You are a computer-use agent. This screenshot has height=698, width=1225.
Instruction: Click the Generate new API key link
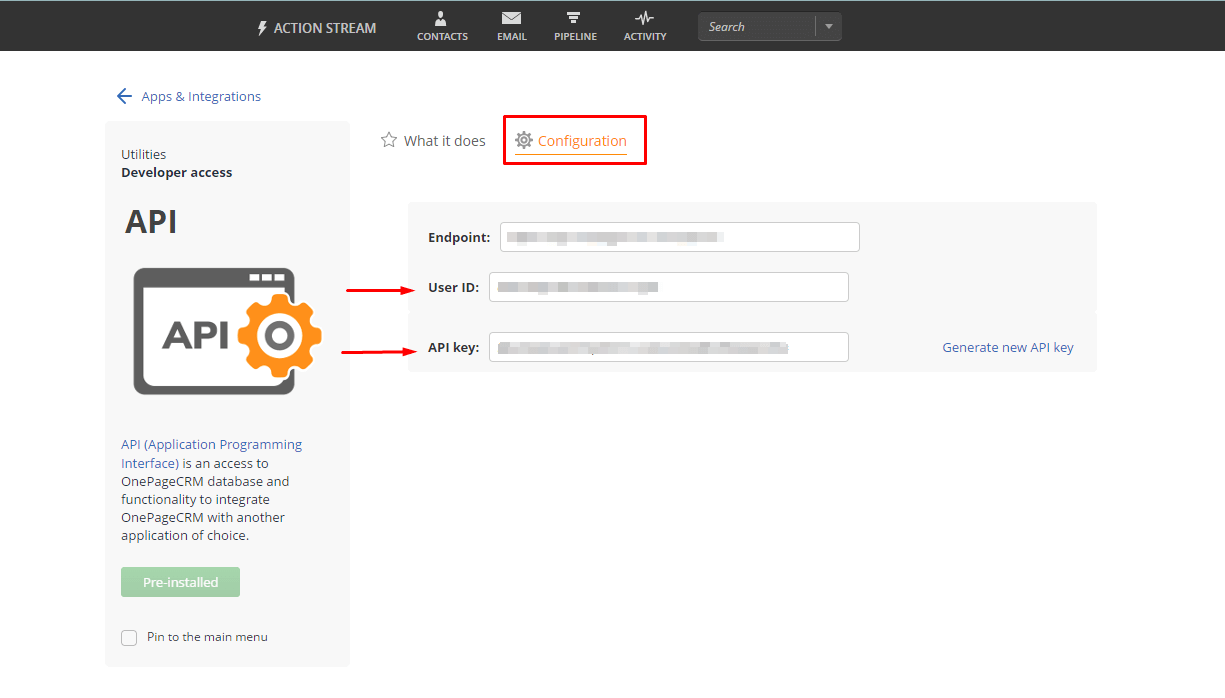coord(1007,347)
